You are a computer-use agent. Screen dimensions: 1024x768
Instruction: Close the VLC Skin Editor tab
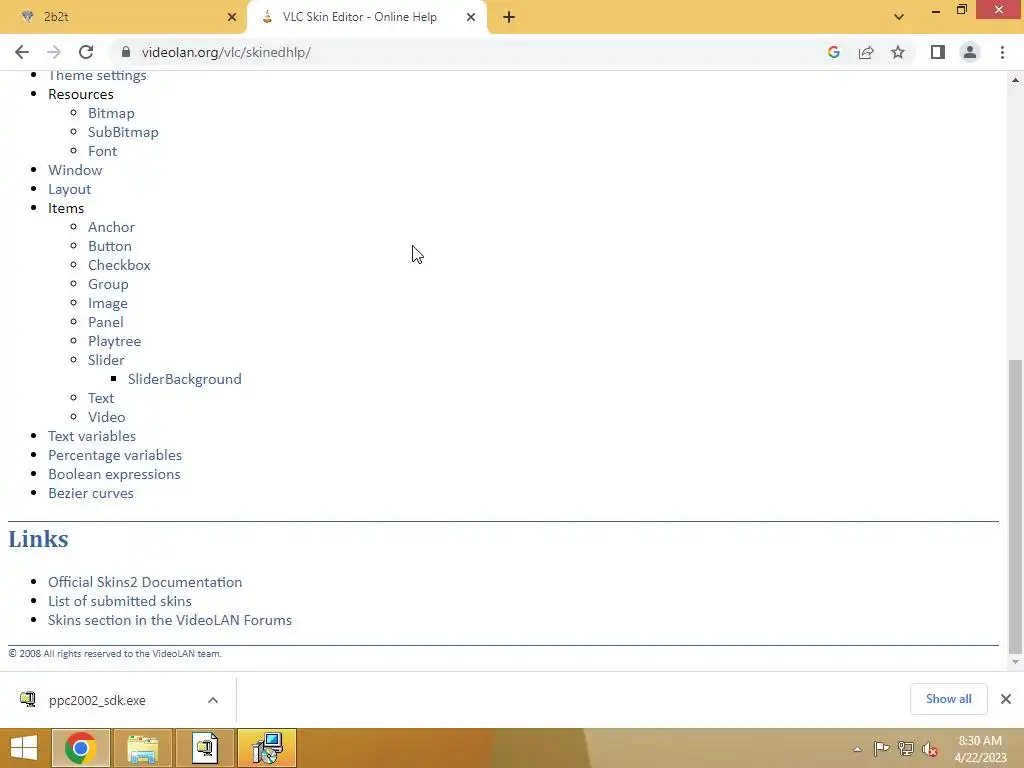tap(471, 18)
